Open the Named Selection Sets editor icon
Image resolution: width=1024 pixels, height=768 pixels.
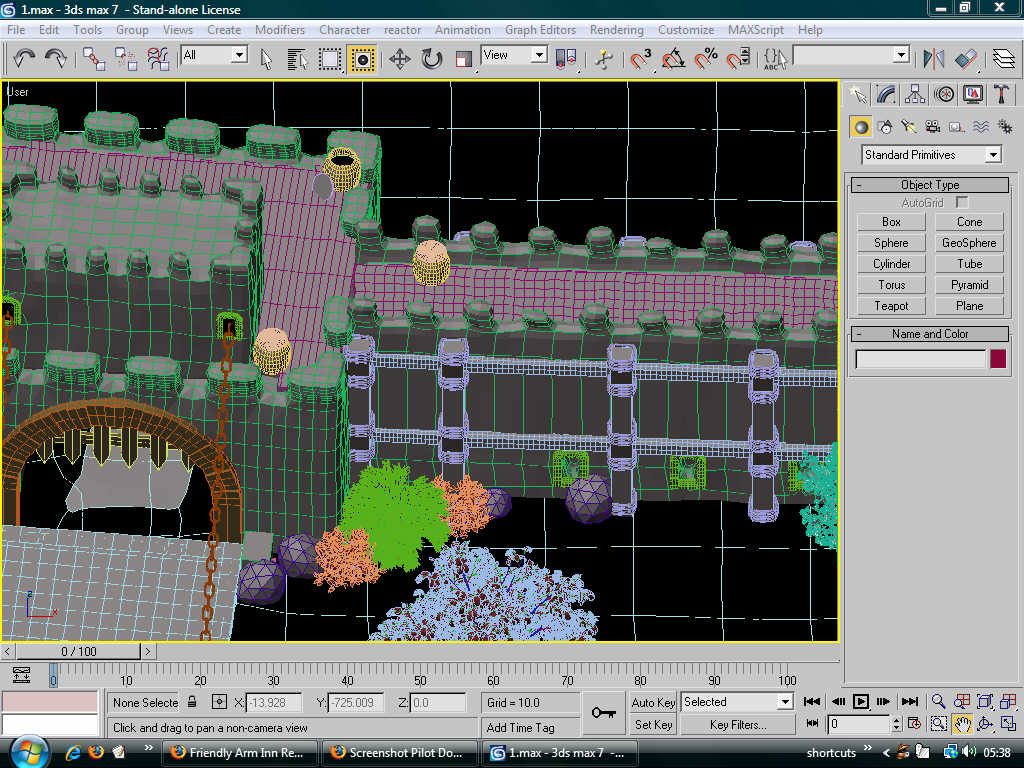click(775, 59)
